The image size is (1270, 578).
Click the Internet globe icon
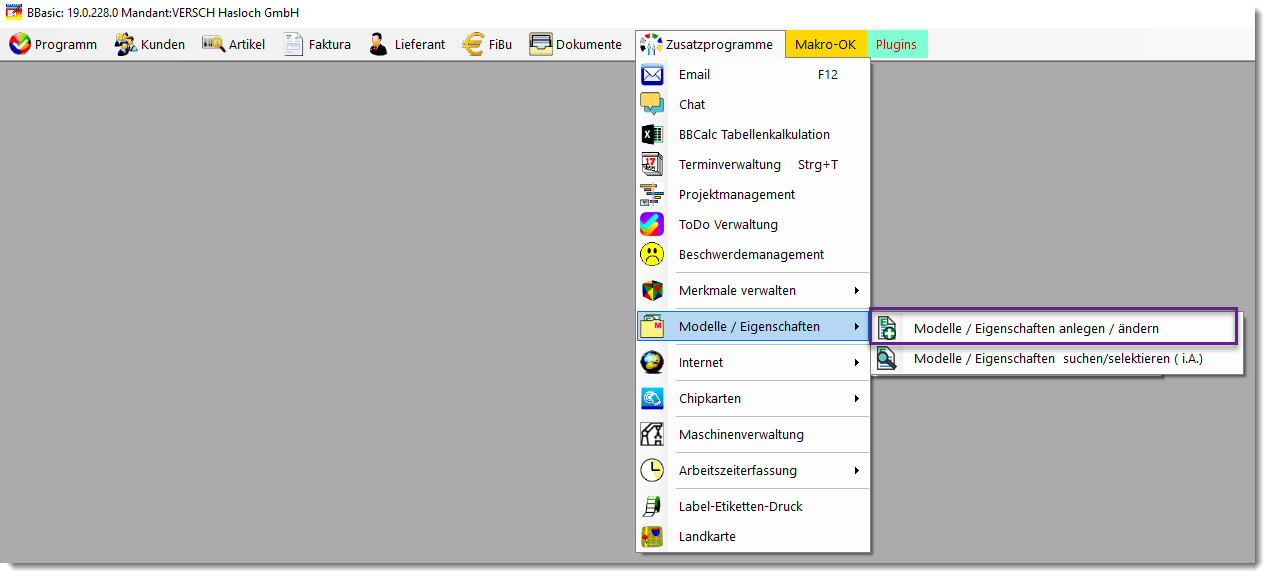(x=652, y=362)
